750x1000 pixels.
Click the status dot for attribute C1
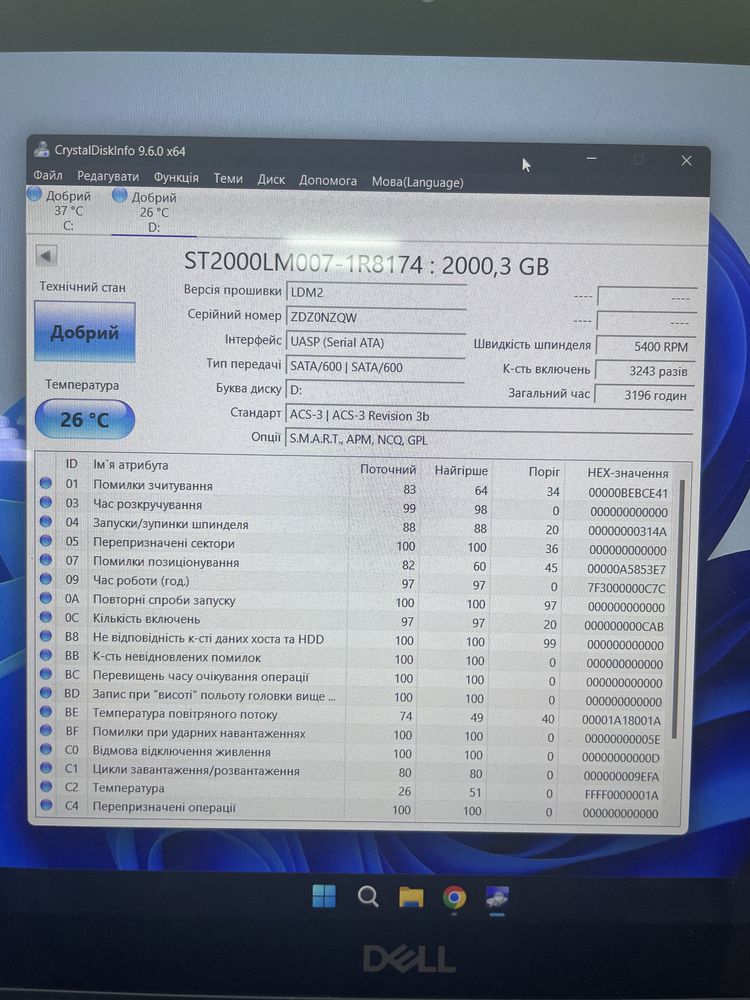click(45, 768)
